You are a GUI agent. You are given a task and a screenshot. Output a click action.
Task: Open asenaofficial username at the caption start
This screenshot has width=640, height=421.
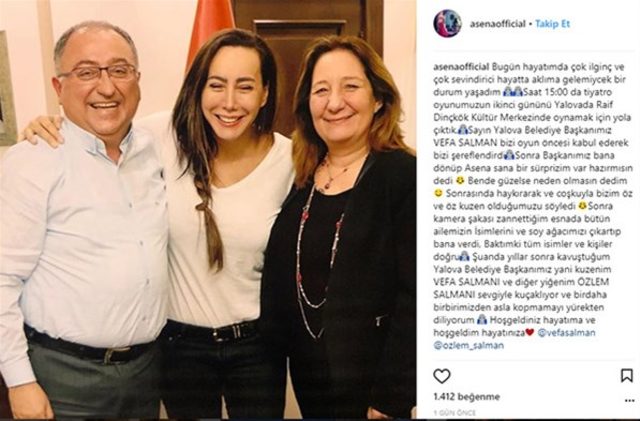[461, 67]
